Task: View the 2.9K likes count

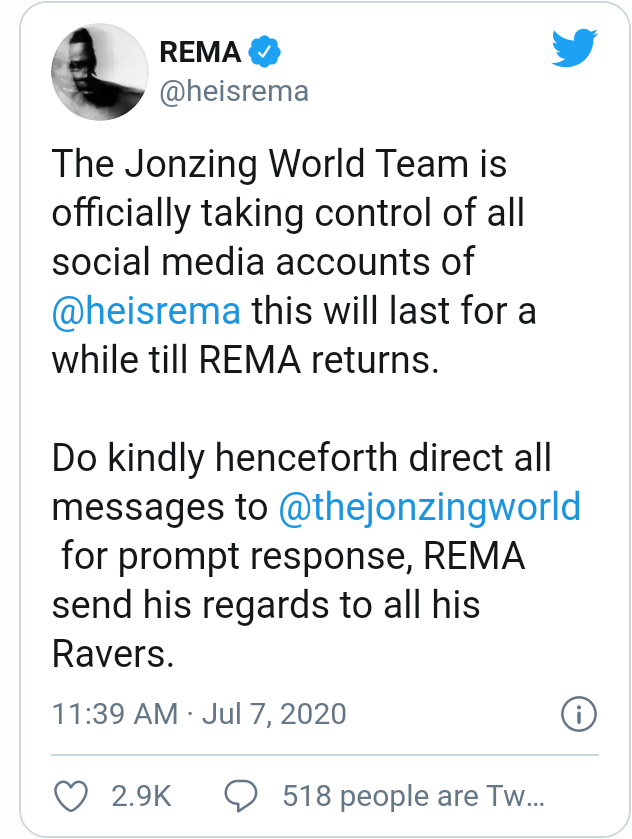Action: click(141, 796)
